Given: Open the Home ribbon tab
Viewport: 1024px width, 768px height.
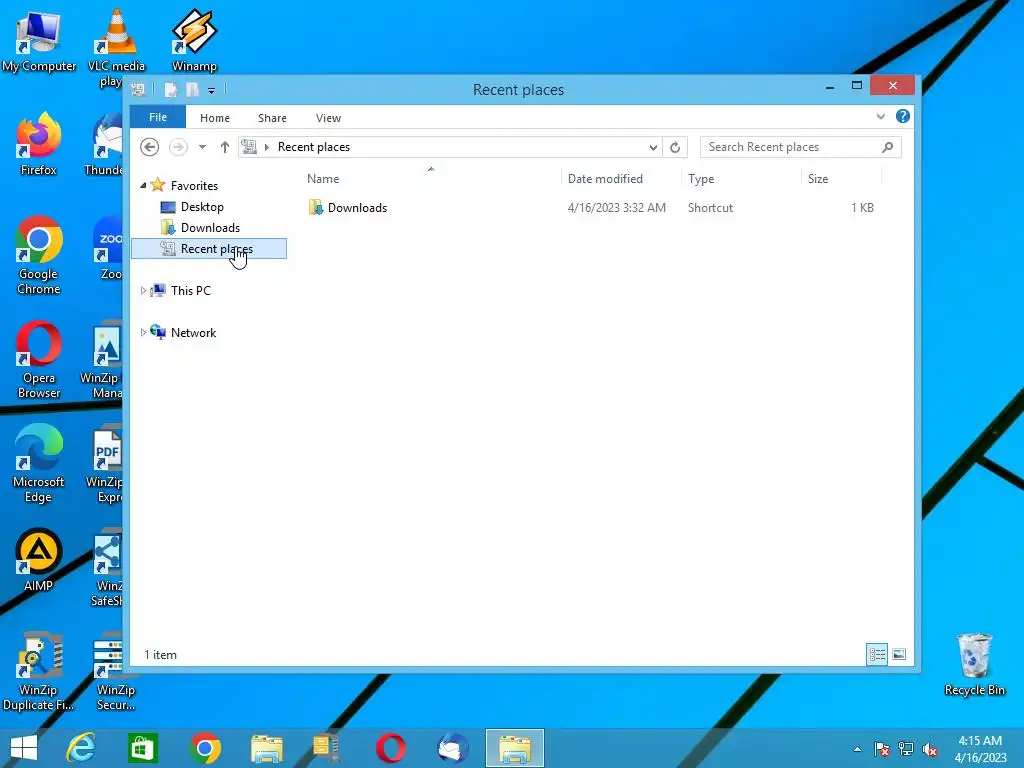Looking at the screenshot, I should click(215, 118).
